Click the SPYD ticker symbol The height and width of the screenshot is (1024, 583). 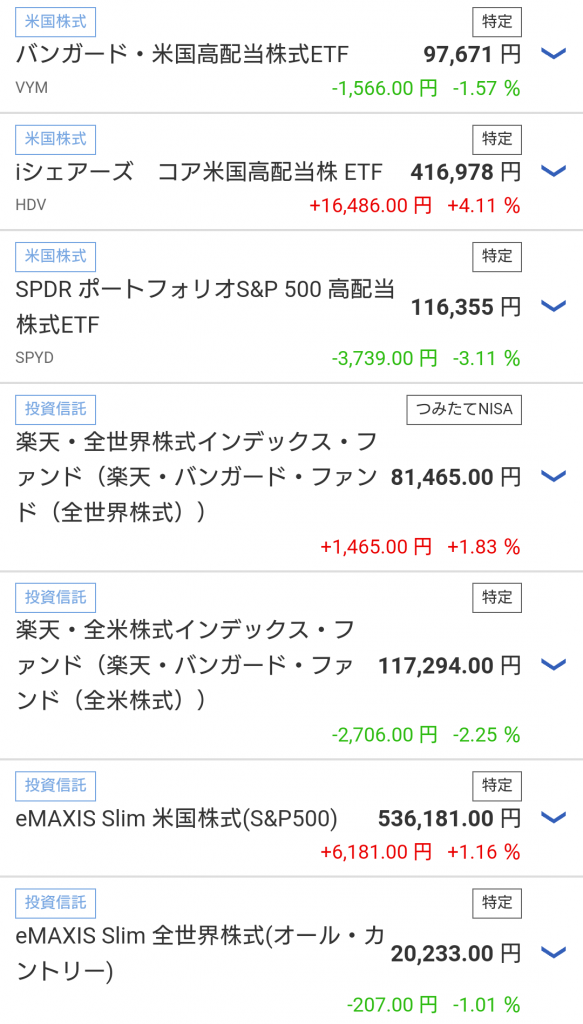tap(35, 358)
